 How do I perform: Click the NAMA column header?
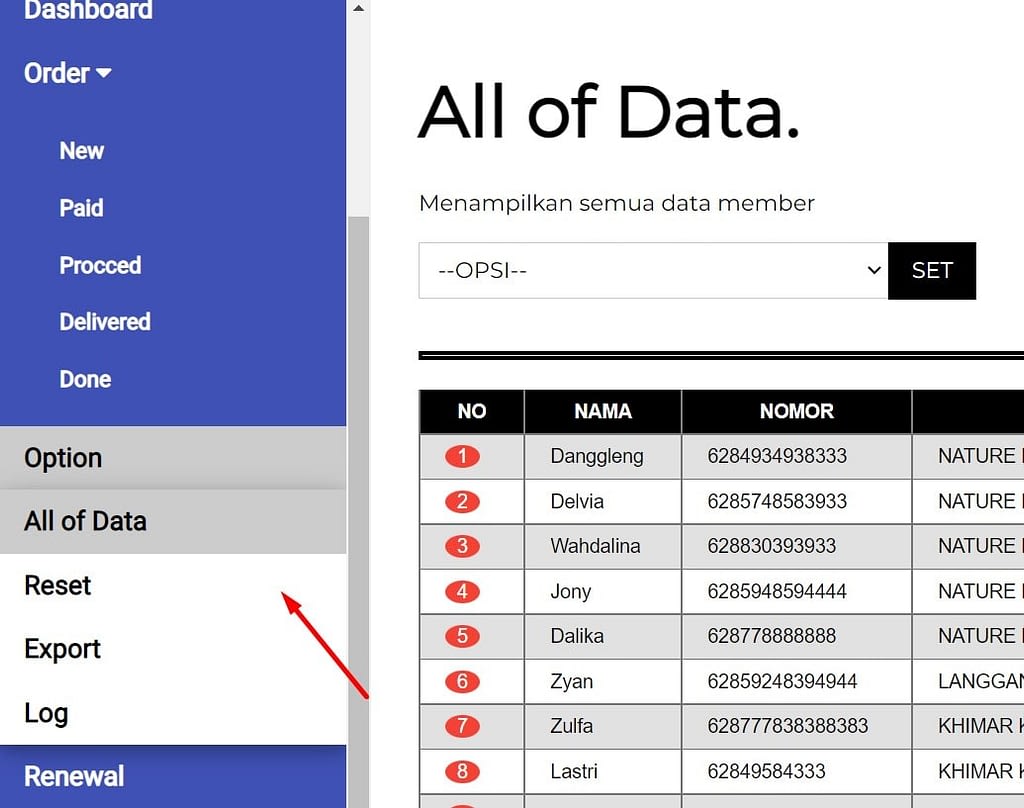(603, 412)
